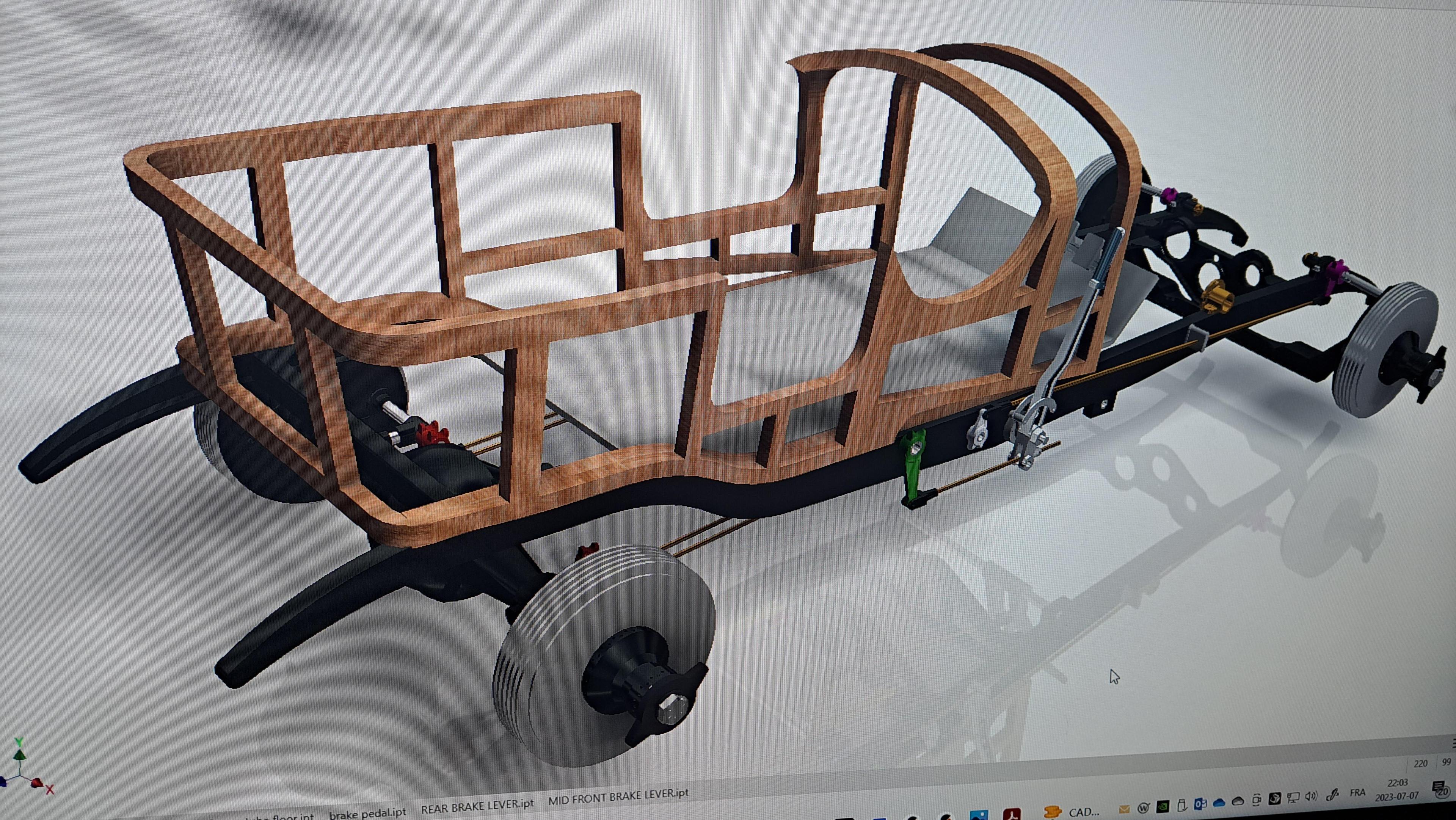Click the grey cloud tray icon
This screenshot has height=820, width=1456.
click(1238, 801)
